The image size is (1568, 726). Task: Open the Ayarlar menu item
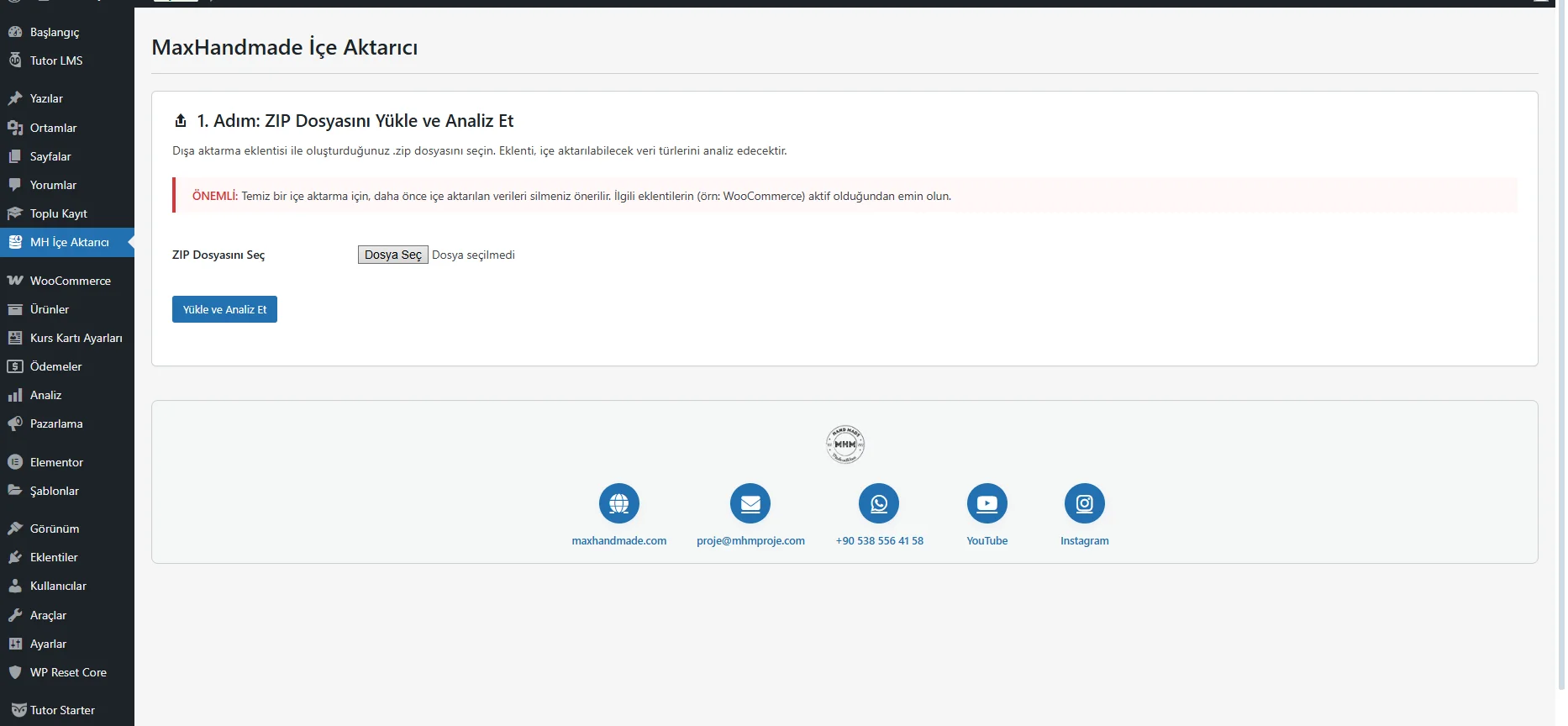click(x=67, y=644)
